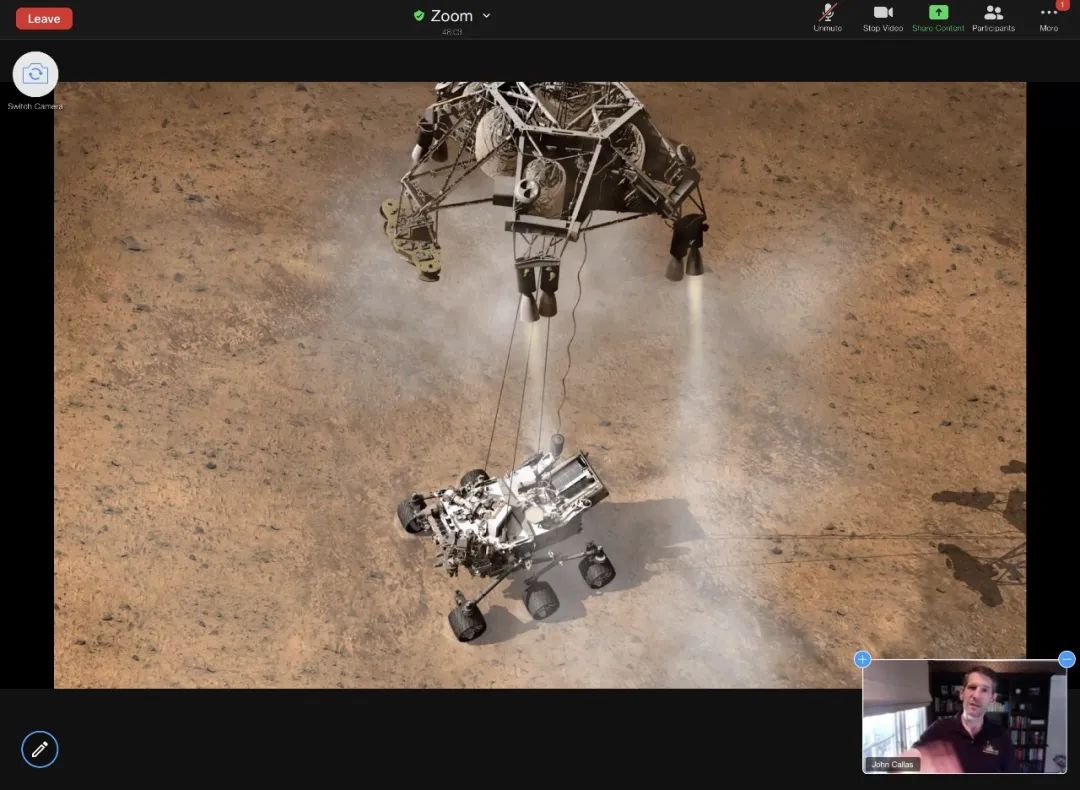Open Share Content
The width and height of the screenshot is (1080, 790).
[938, 18]
